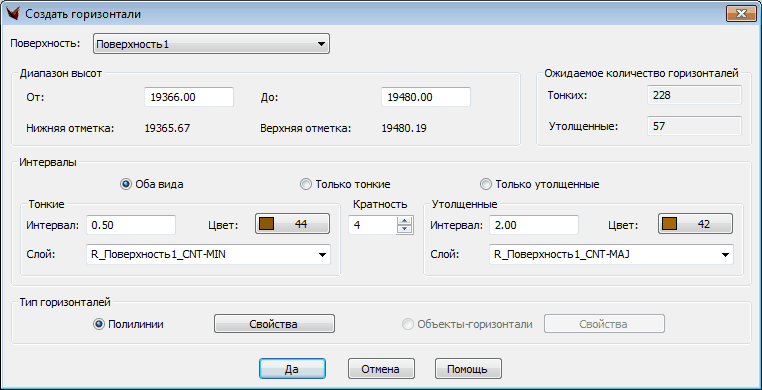This screenshot has height=390, width=762.
Task: Click the Нижняя отметка value 19365.67
Action: coord(168,129)
